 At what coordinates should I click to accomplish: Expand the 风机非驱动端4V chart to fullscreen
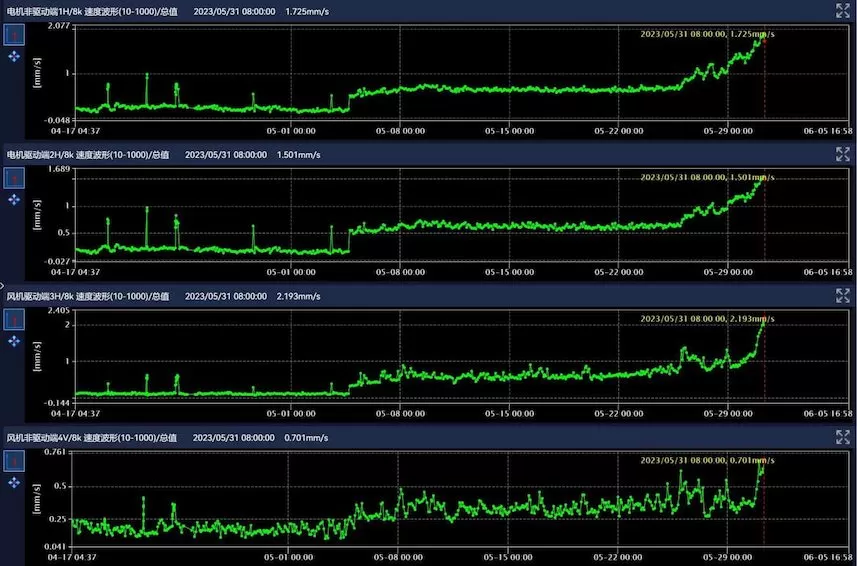(x=842, y=438)
